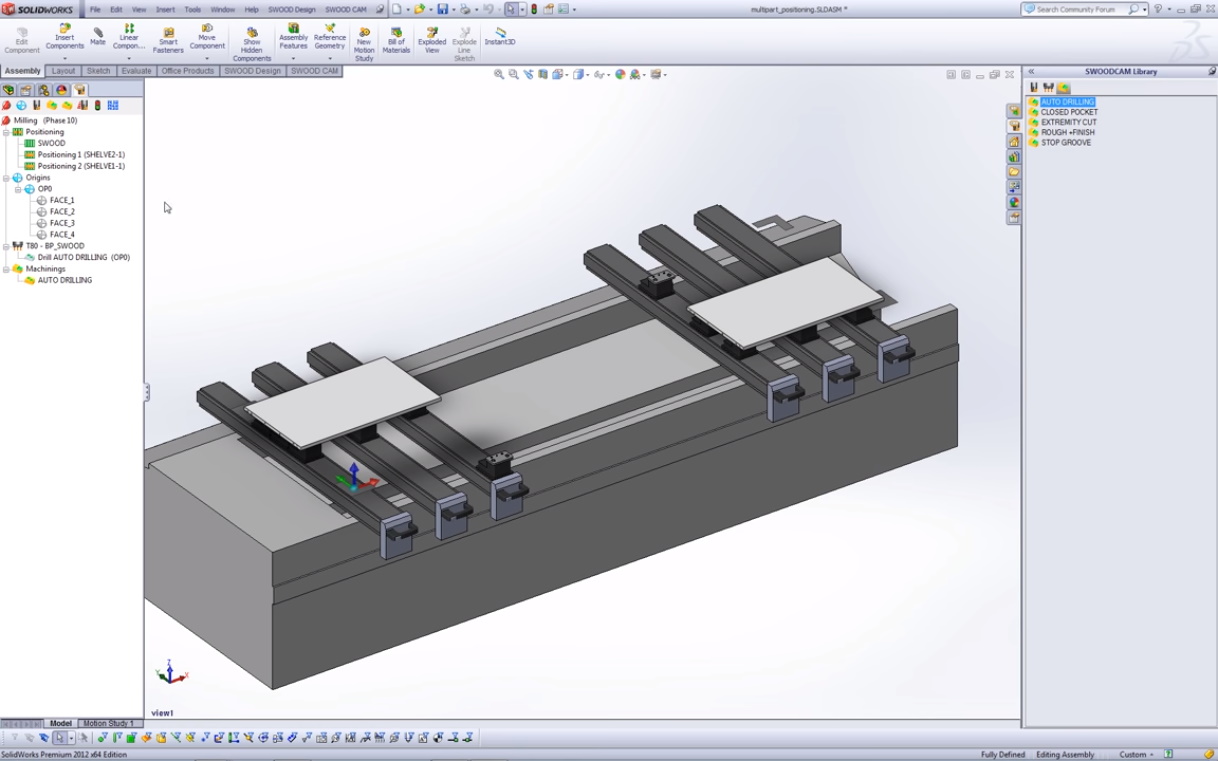
Task: Open the Insert Components dropdown arrow
Action: click(x=65, y=59)
